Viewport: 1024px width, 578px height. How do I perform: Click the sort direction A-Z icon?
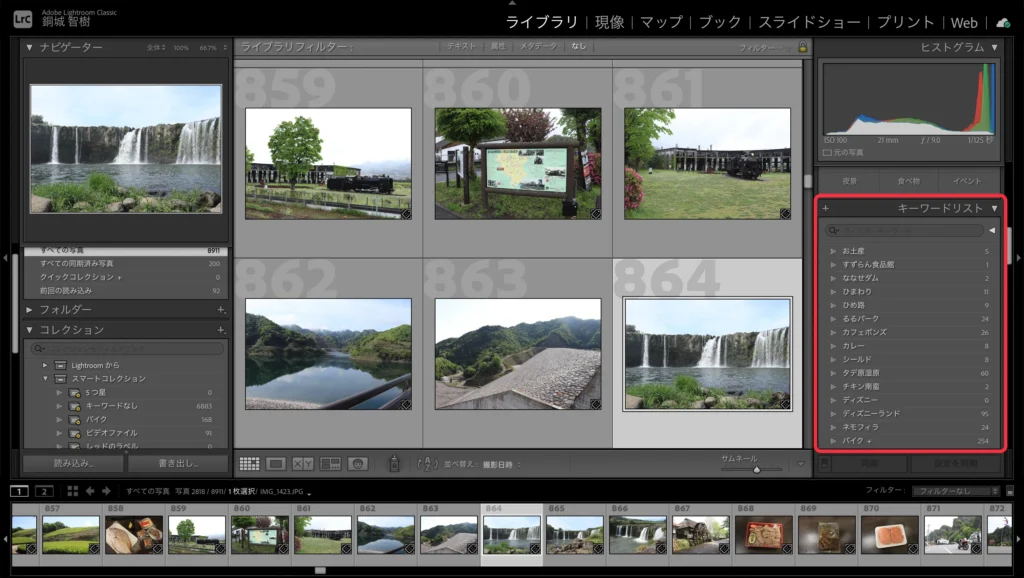[x=427, y=464]
